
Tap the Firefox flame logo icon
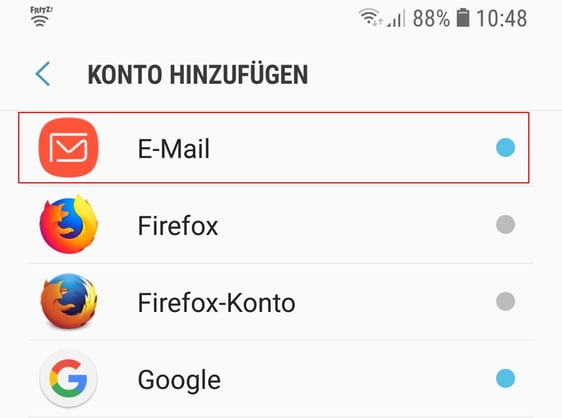(68, 224)
